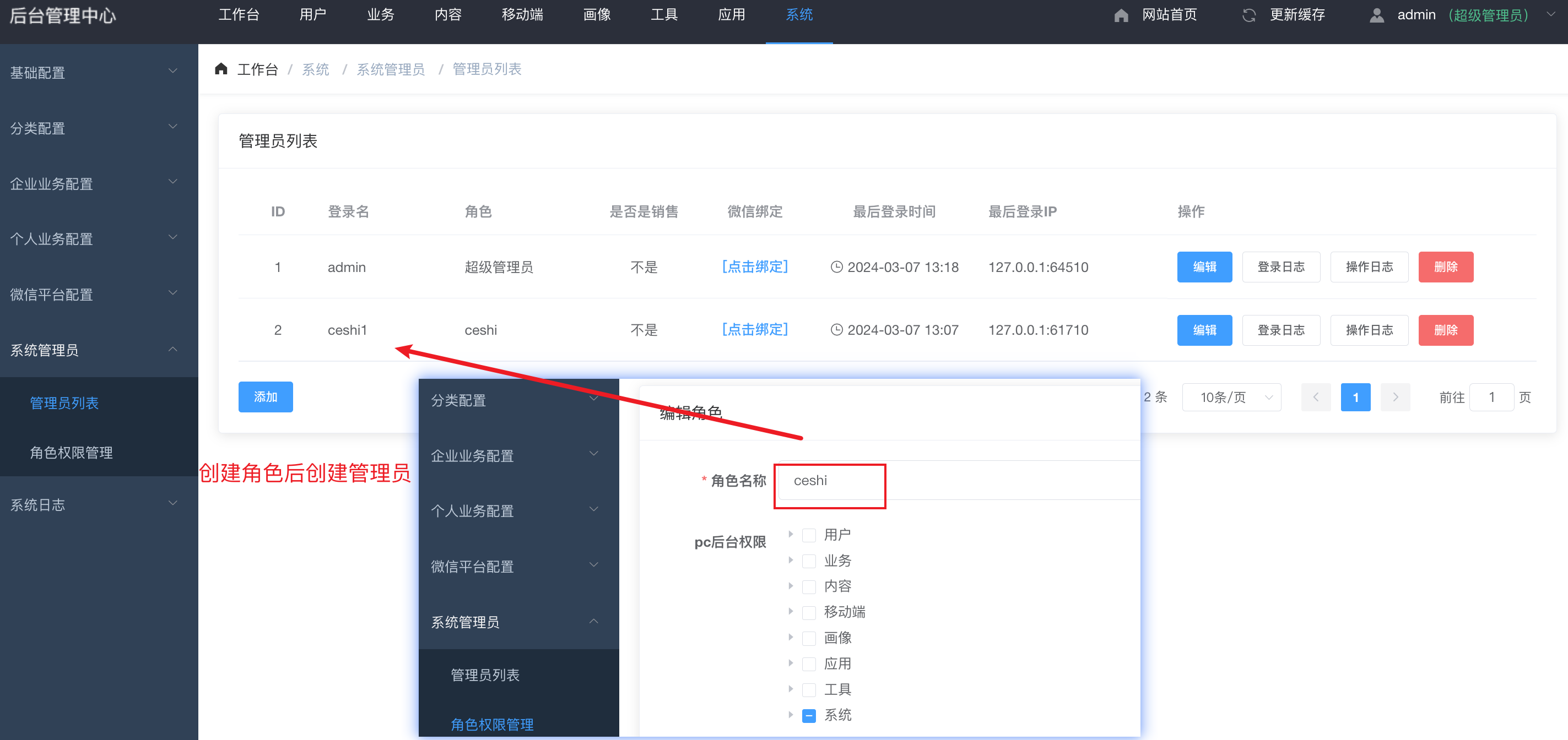Viewport: 1568px width, 740px height.
Task: Click 编辑 for the admin row
Action: tap(1204, 266)
